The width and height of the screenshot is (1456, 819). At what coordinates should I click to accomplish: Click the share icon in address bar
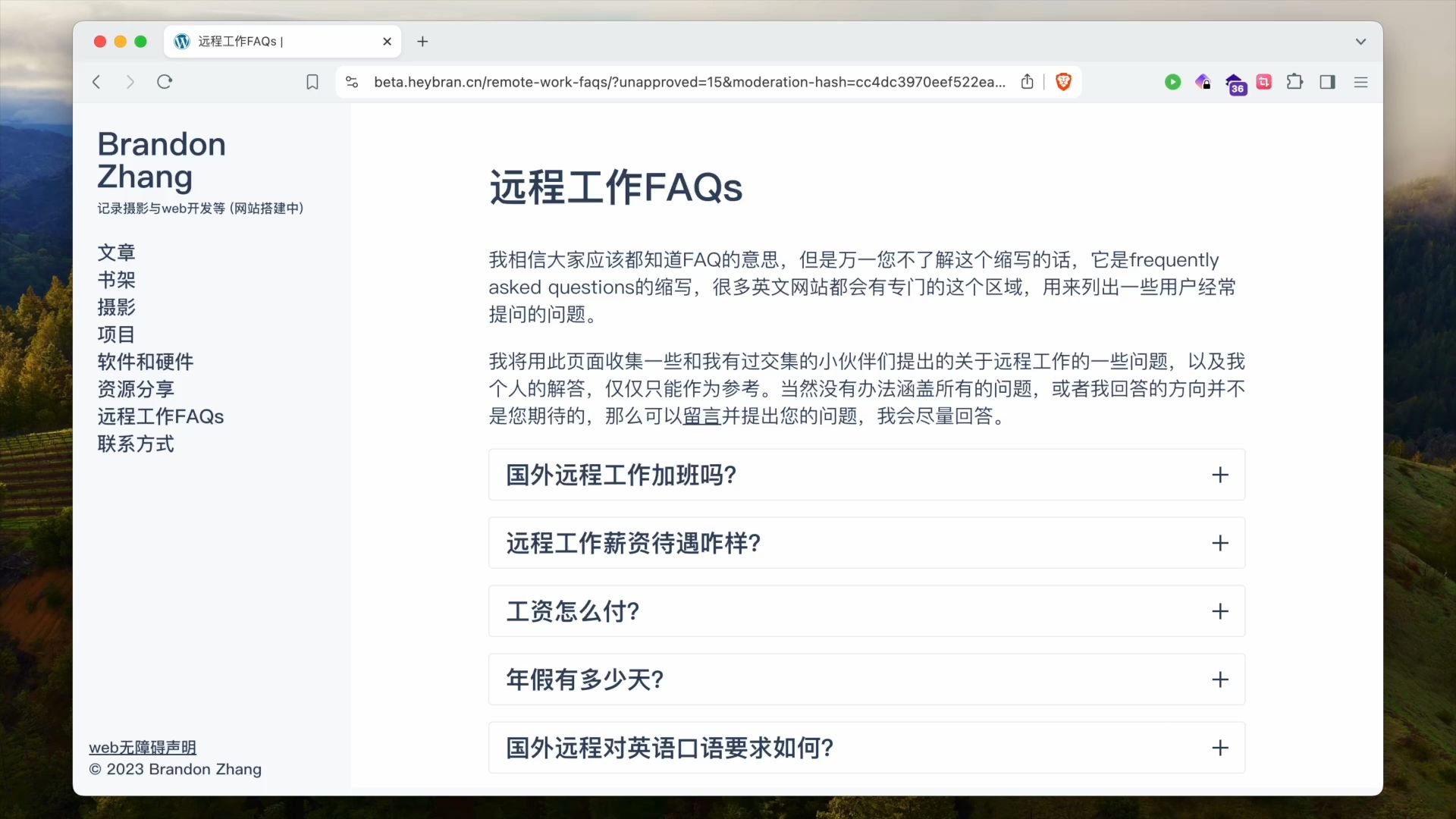click(1027, 82)
